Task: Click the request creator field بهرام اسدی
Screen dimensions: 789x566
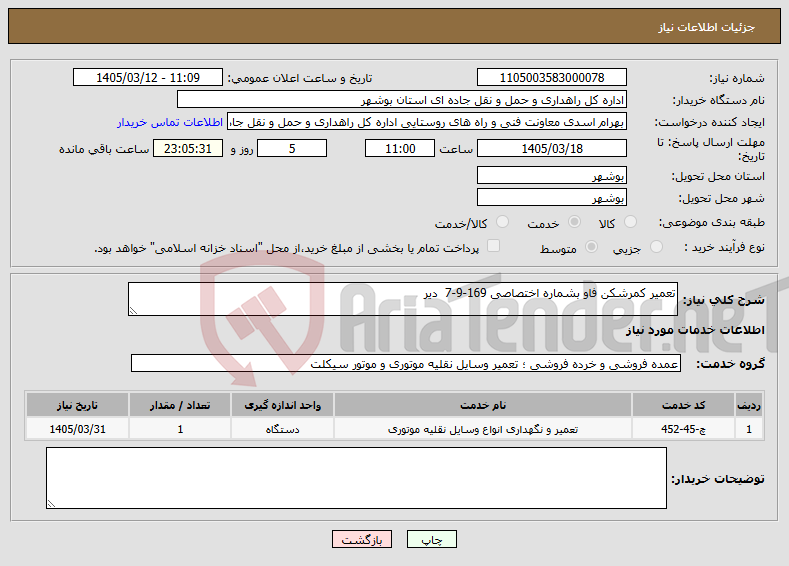Action: tap(427, 122)
